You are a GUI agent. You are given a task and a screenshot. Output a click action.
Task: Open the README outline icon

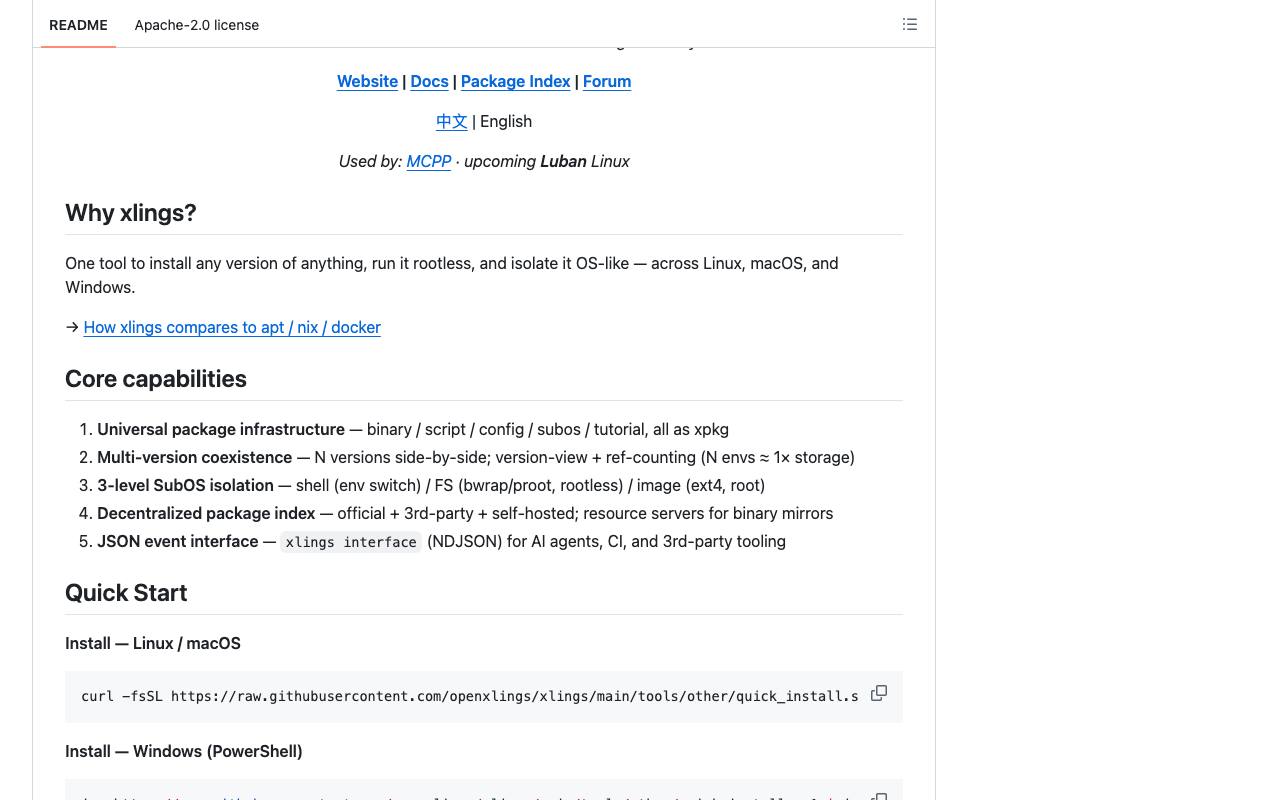click(910, 24)
